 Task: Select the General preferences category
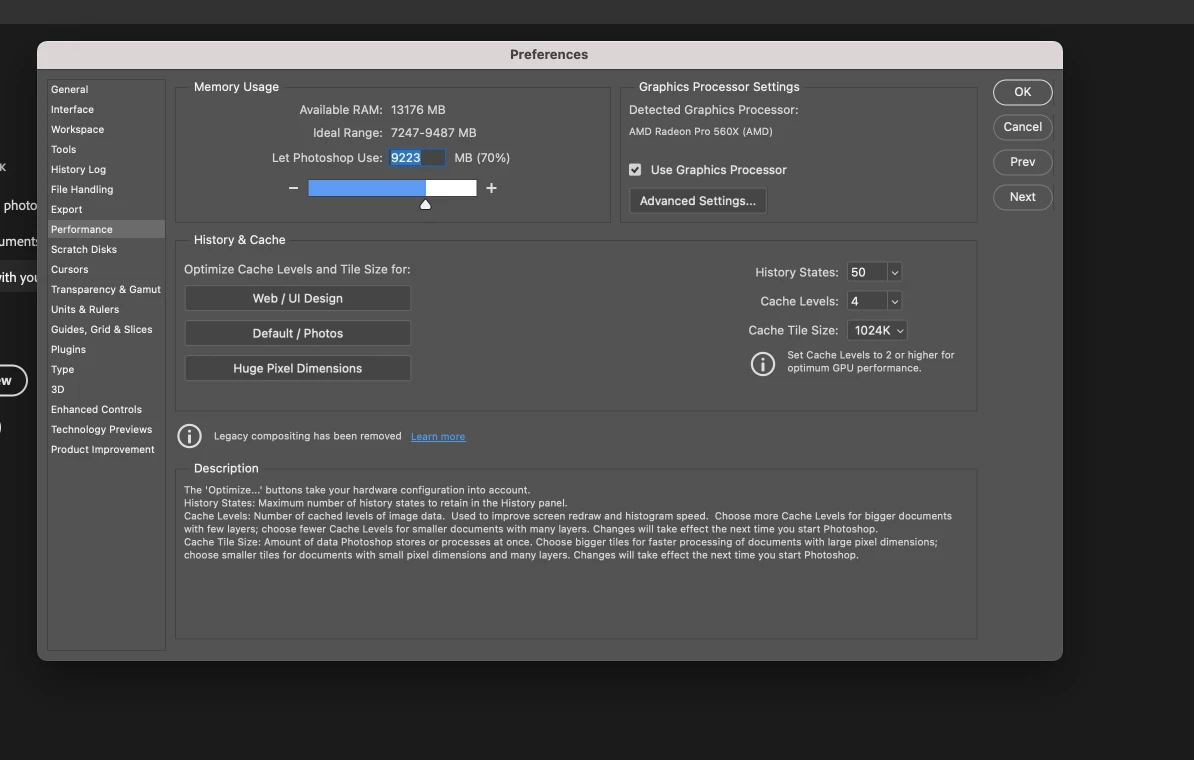pos(106,89)
